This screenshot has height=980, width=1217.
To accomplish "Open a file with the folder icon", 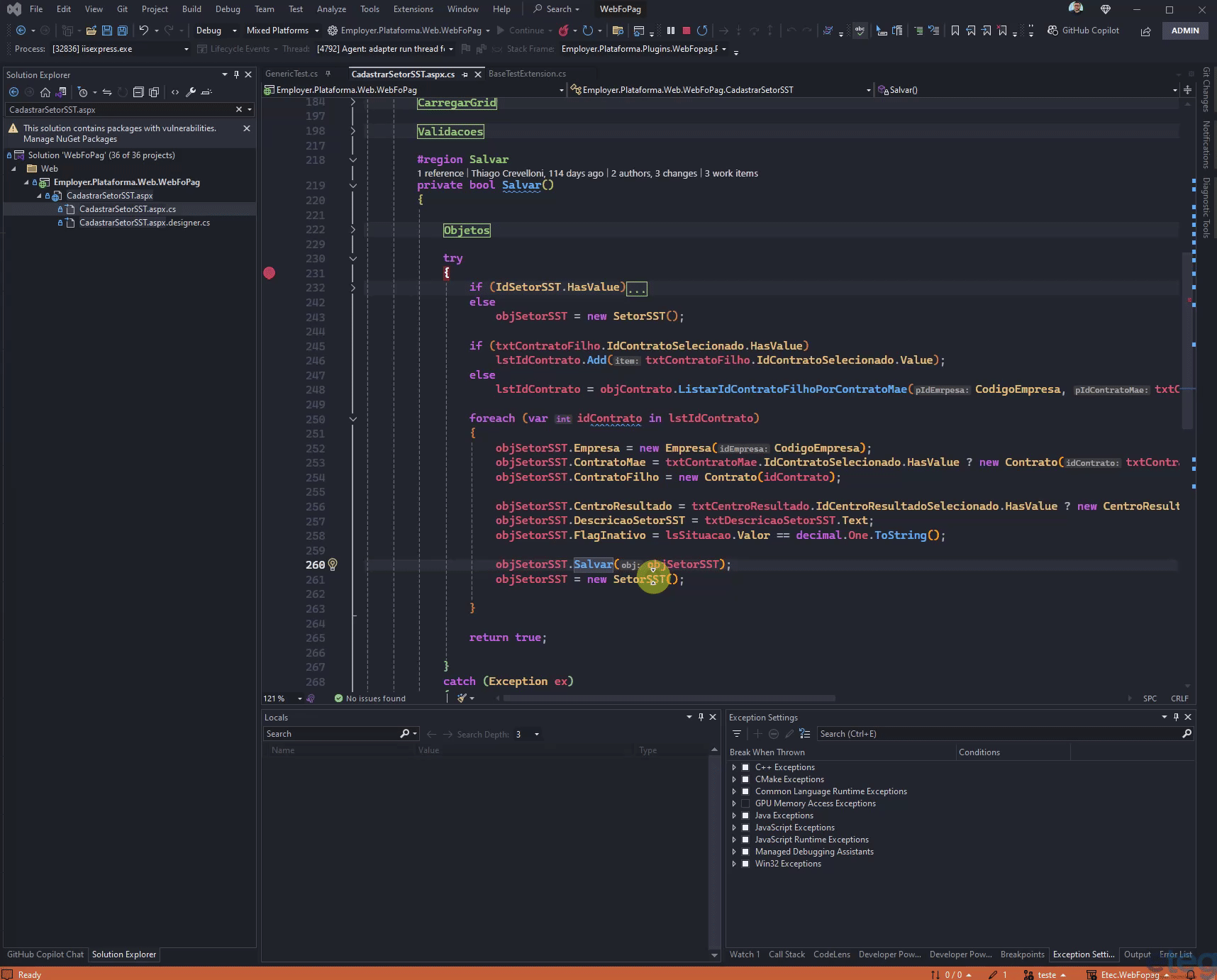I will pyautogui.click(x=91, y=30).
